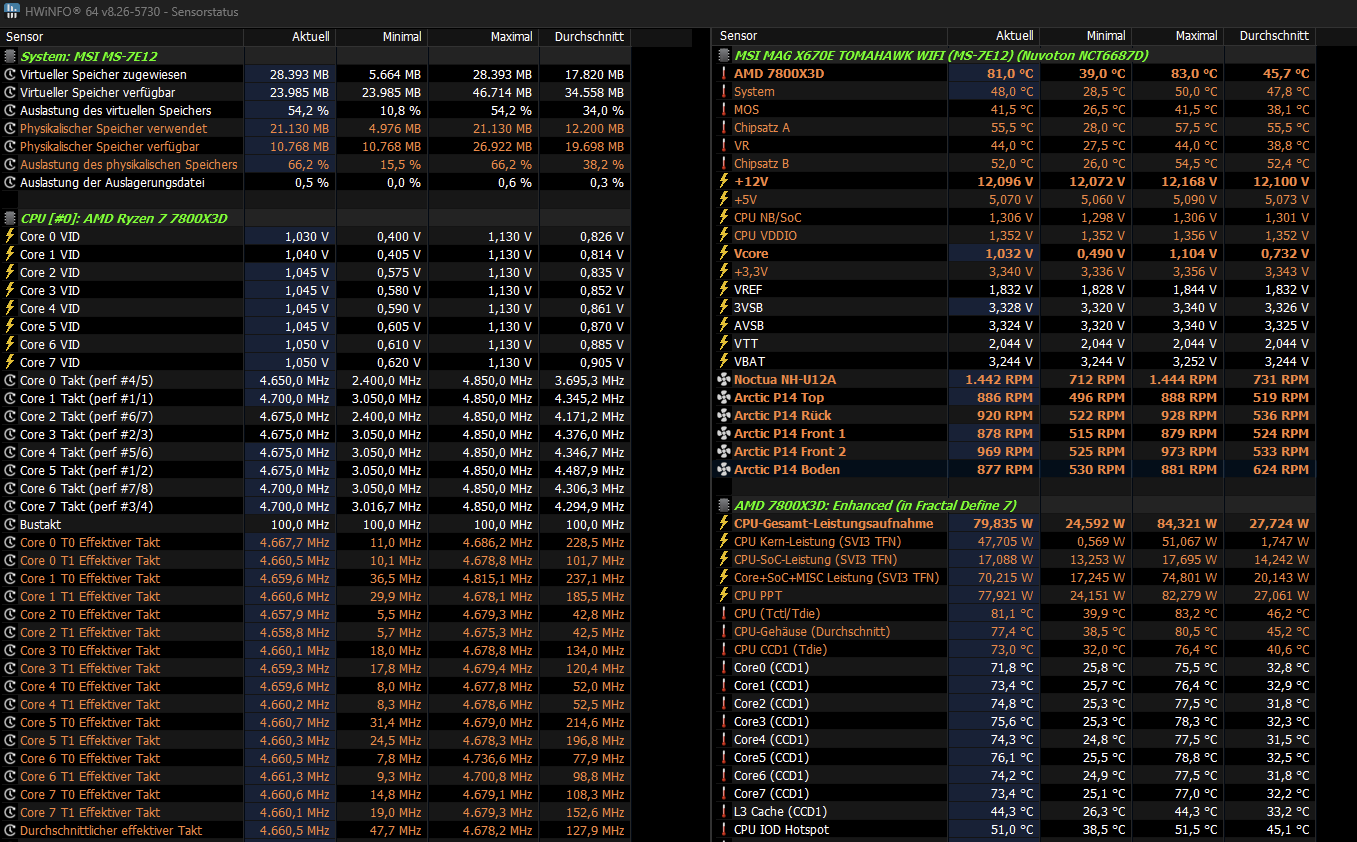This screenshot has width=1357, height=842.
Task: Select the Core5 (CCD1) temperature row
Action: pyautogui.click(x=1015, y=758)
